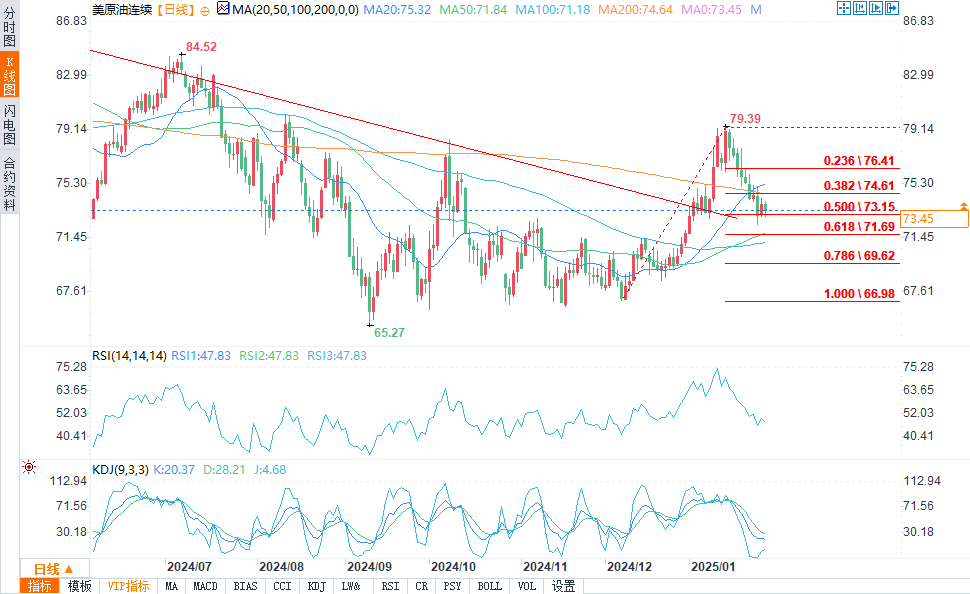The image size is (970, 594).
Task: Click the MA(20,50,100,200,0,0) parameters label
Action: pos(295,10)
